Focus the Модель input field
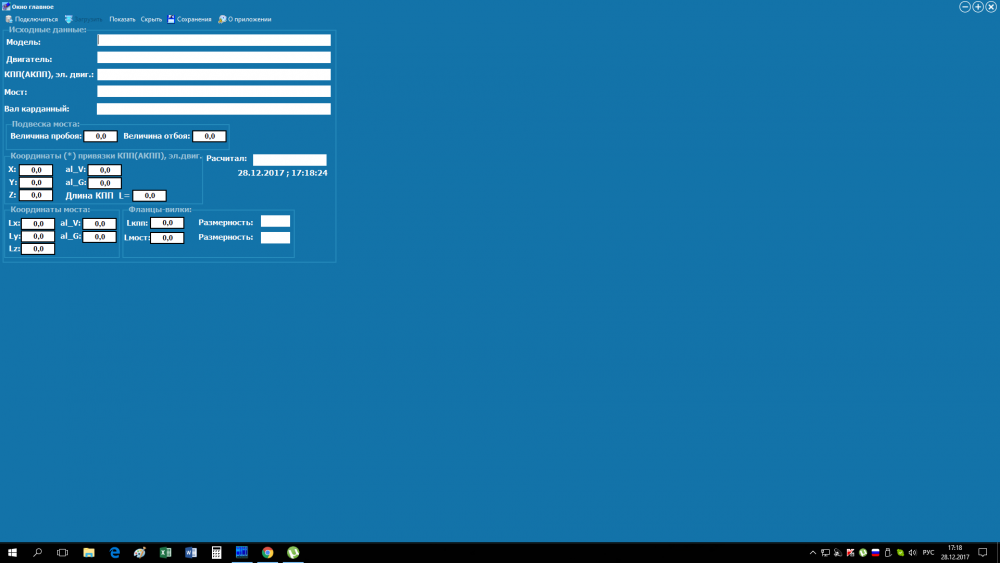The height and width of the screenshot is (563, 1000). 214,40
